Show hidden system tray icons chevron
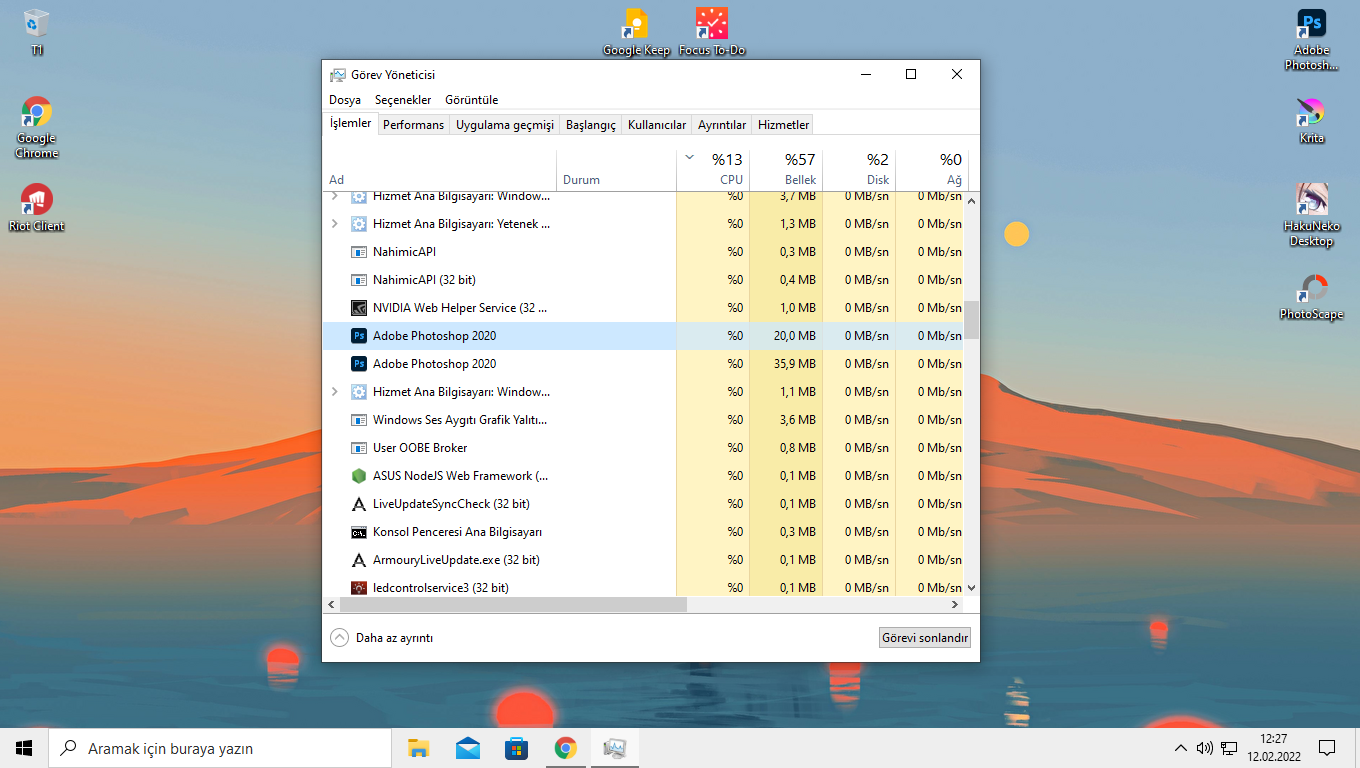 pyautogui.click(x=1181, y=748)
